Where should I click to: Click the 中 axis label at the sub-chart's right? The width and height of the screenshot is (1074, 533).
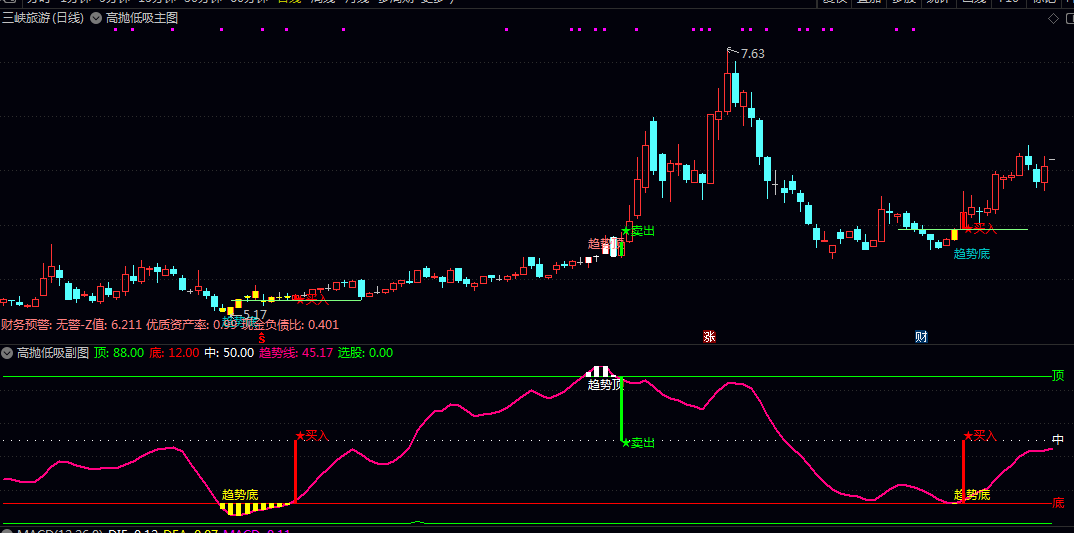(1058, 440)
